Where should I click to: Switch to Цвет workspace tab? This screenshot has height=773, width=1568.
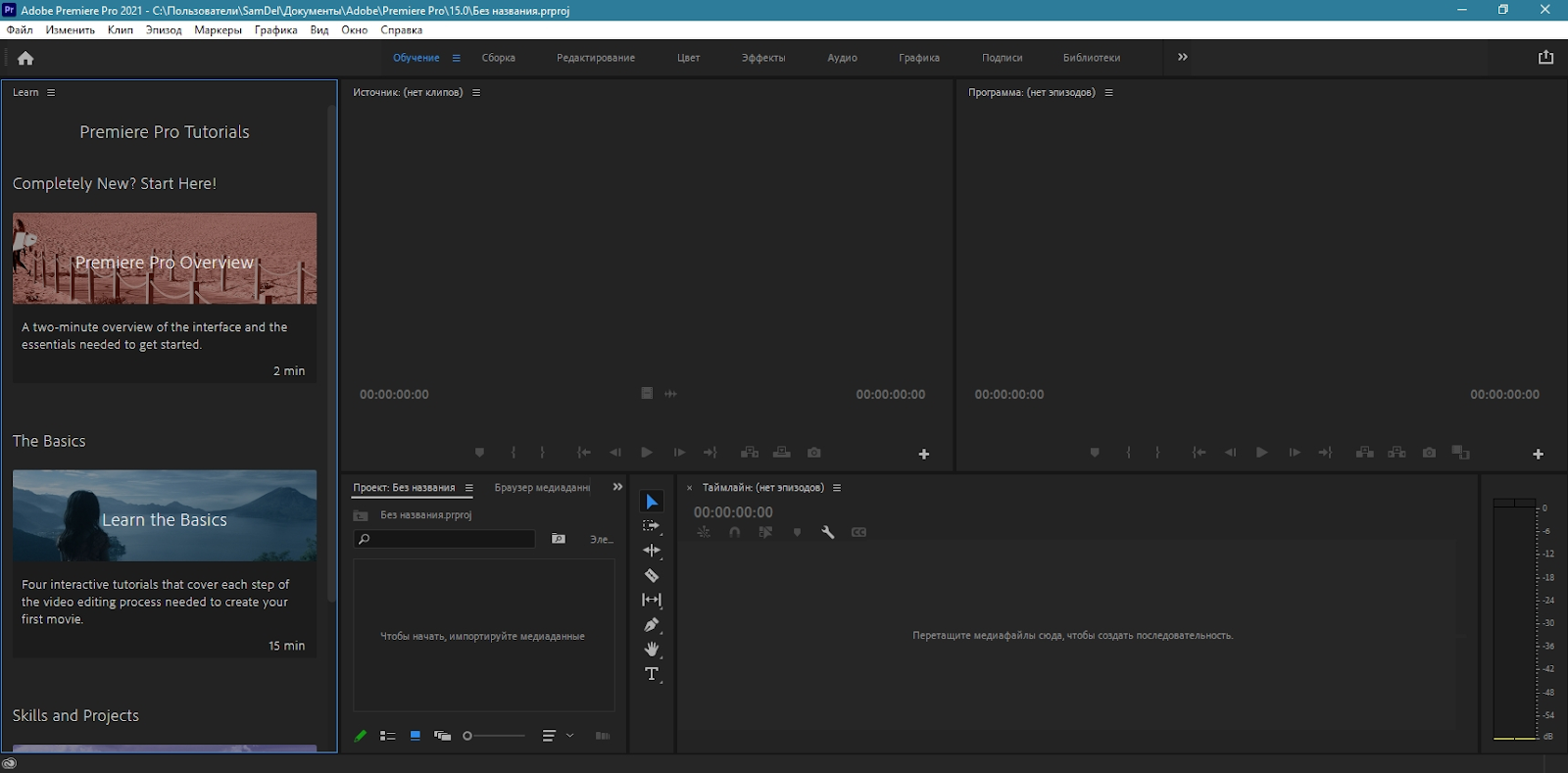[688, 58]
